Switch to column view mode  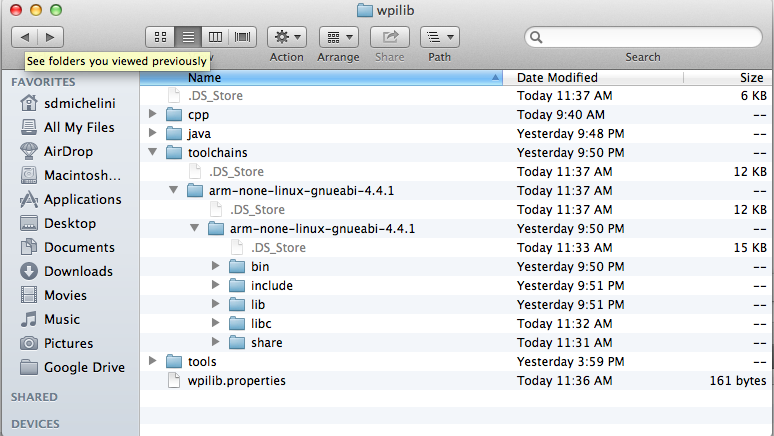214,37
